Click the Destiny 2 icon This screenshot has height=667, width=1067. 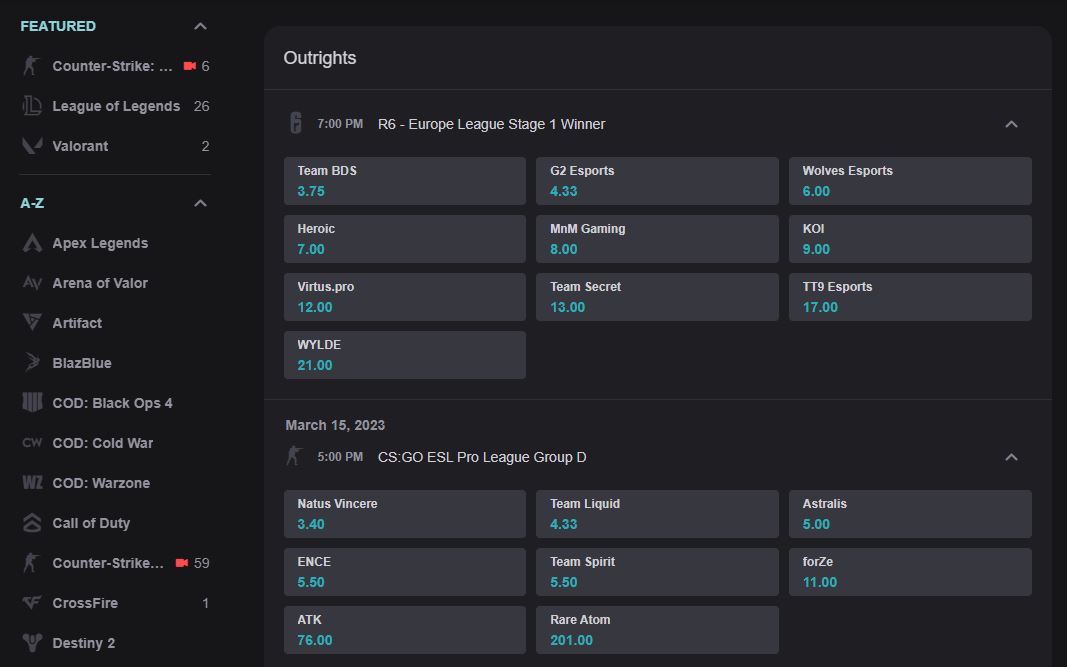(x=32, y=642)
